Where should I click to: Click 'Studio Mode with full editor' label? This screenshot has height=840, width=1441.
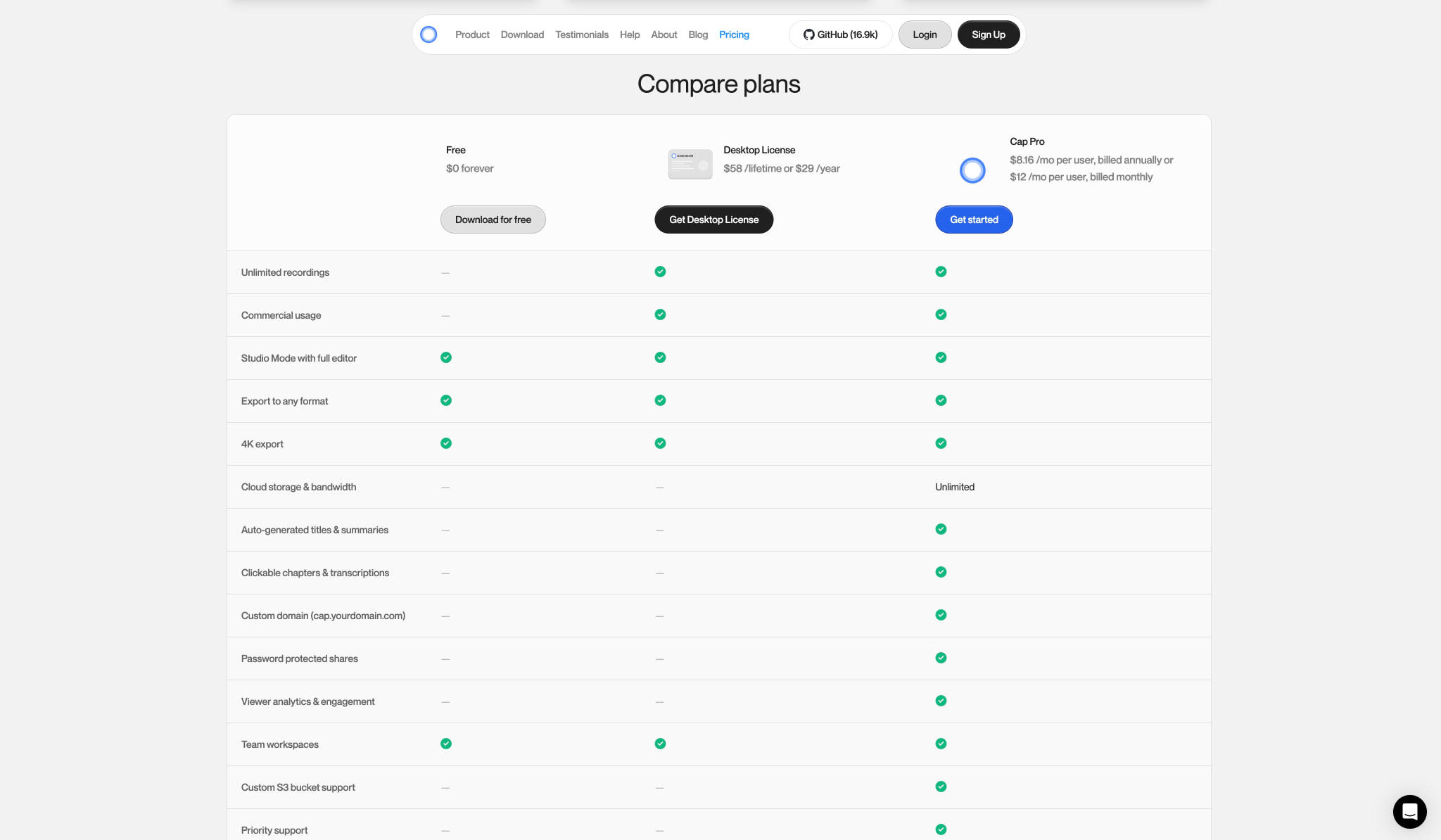pyautogui.click(x=298, y=358)
